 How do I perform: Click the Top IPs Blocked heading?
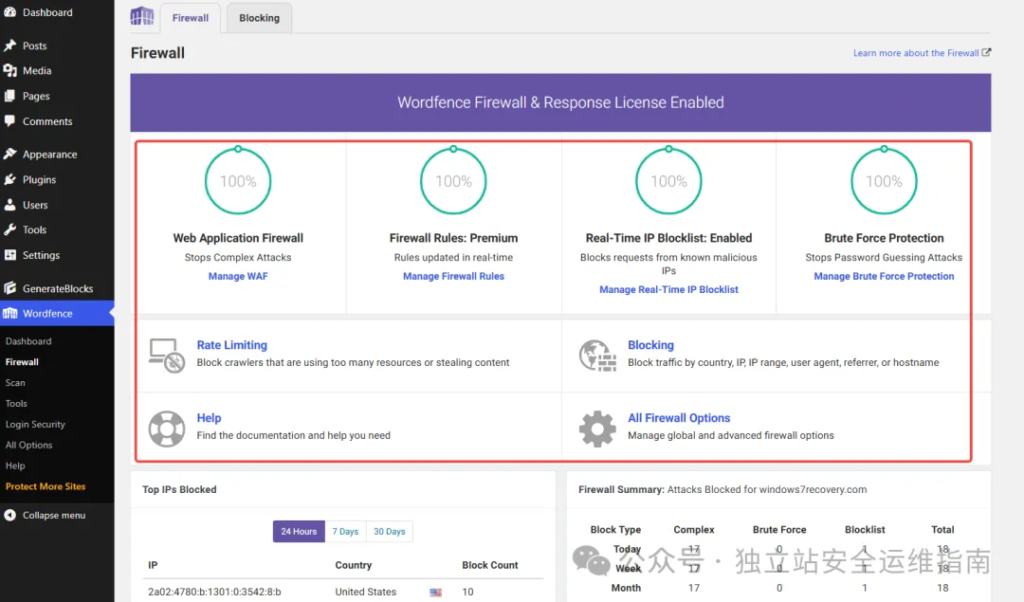179,490
